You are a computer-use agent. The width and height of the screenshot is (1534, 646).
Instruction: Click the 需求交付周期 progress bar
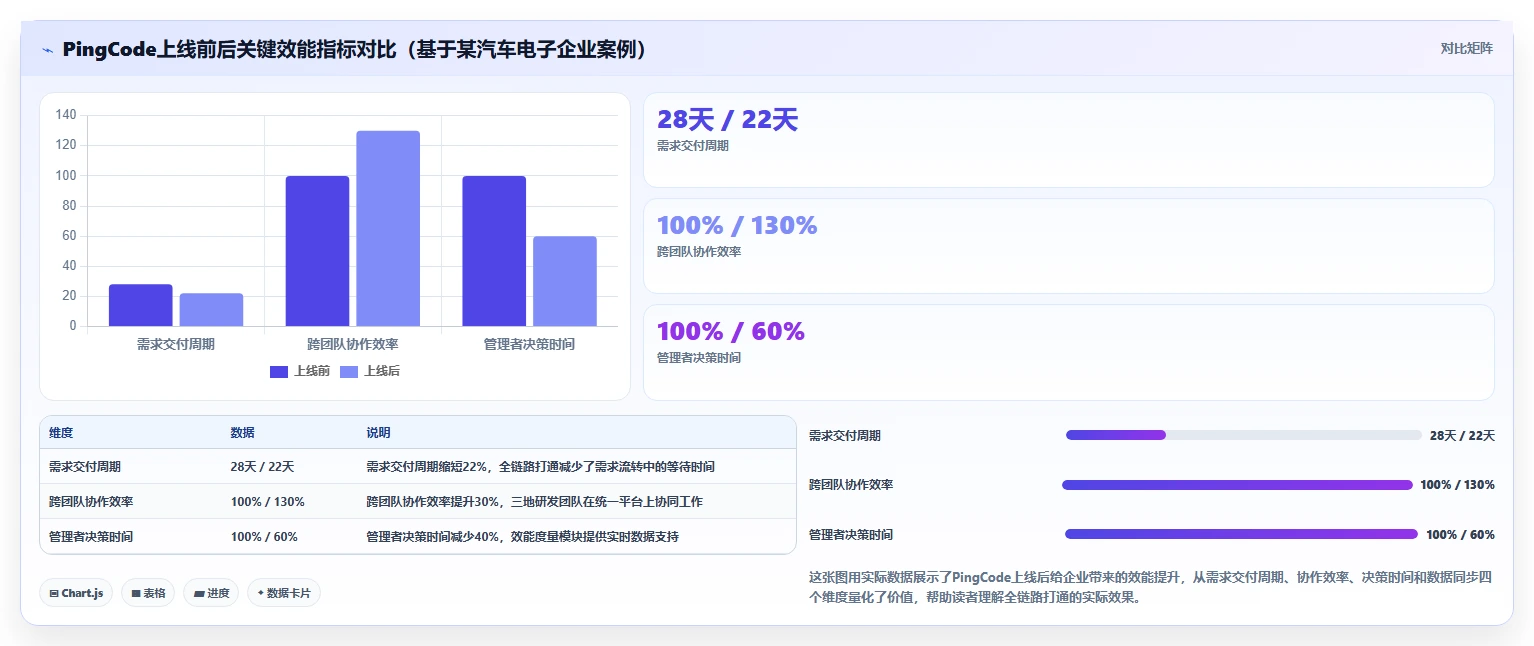[1244, 435]
